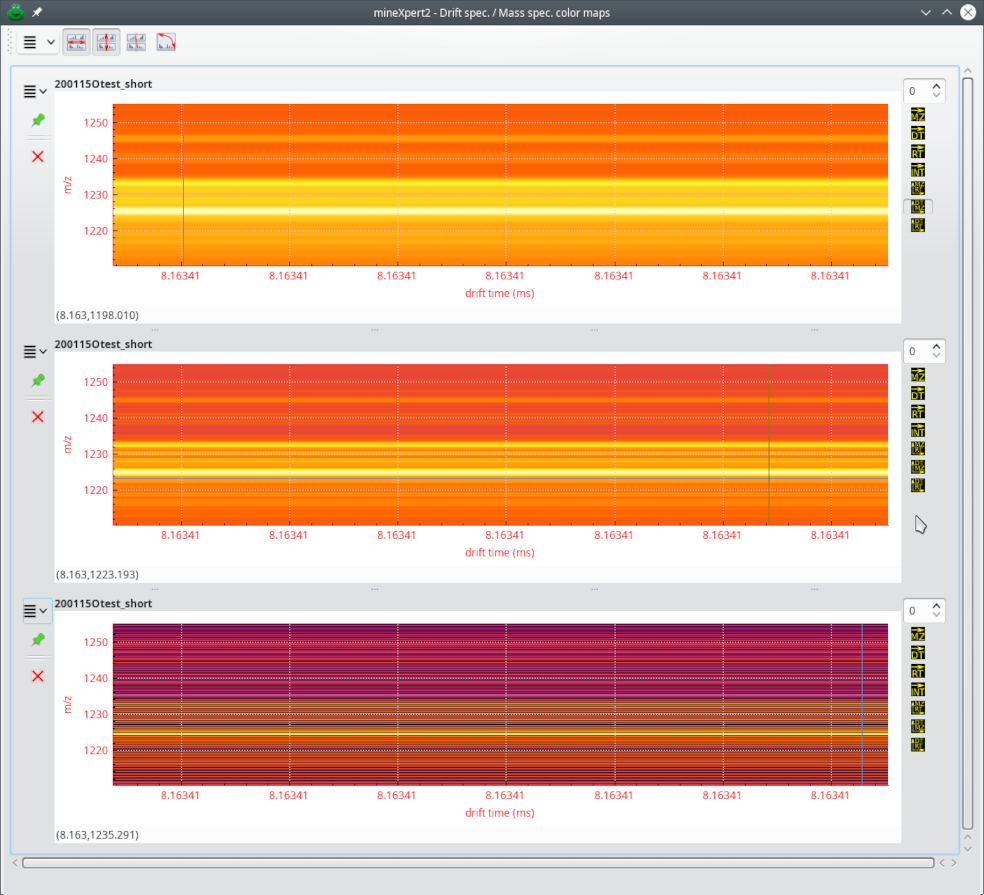Increase the top plot's spin box value

(x=936, y=87)
